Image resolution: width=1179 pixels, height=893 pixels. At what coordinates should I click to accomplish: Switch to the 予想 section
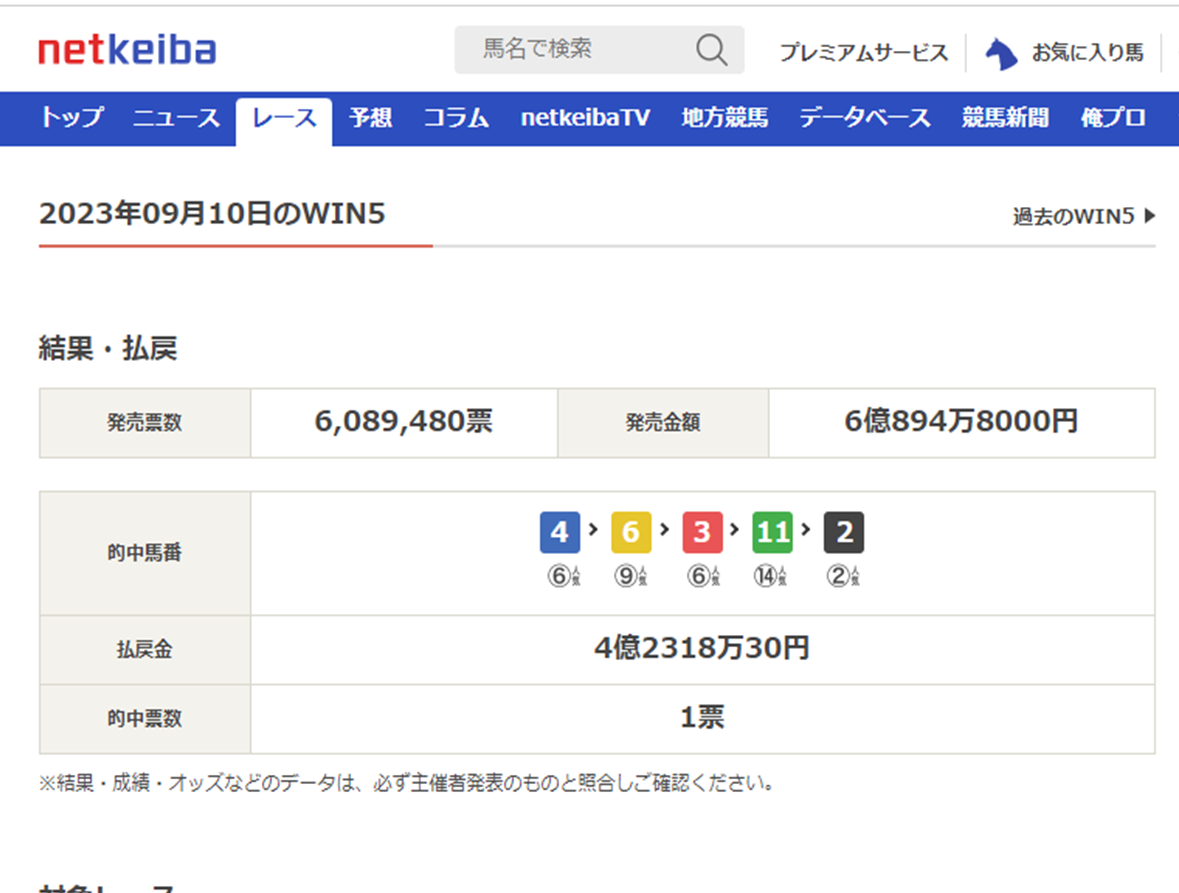(370, 118)
